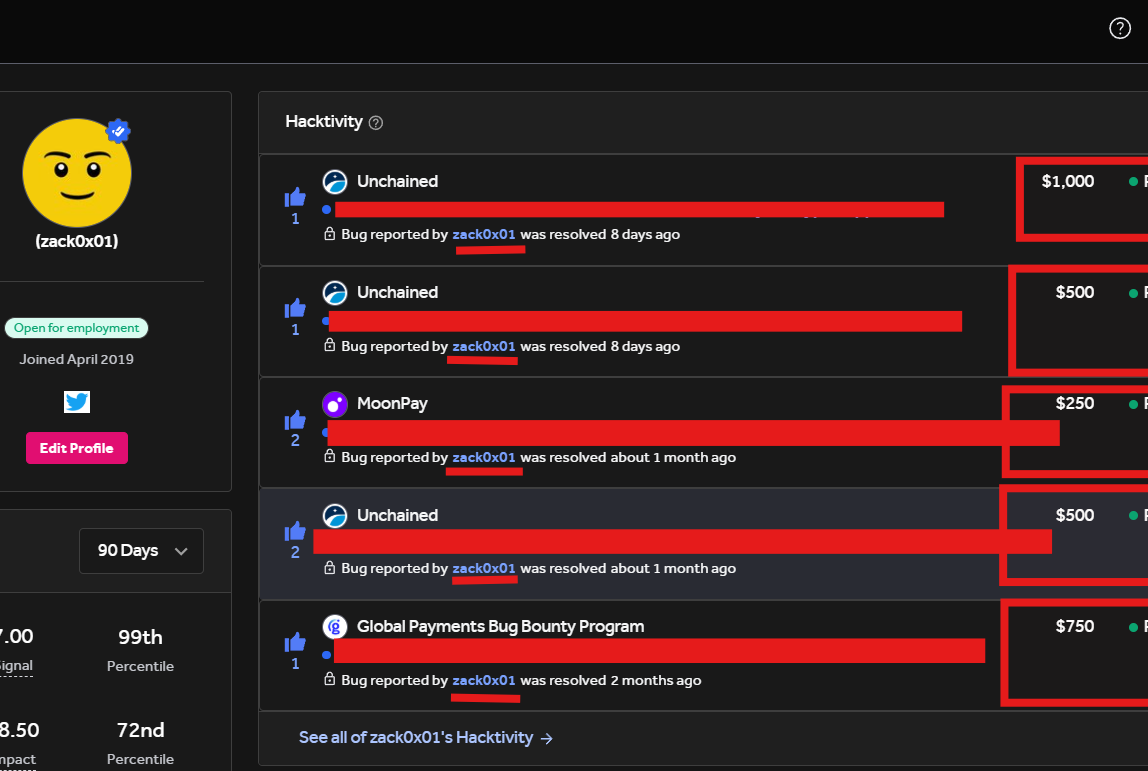Screen dimensions: 1148x771
Task: Click the first Unchained program logo
Action: coord(335,182)
